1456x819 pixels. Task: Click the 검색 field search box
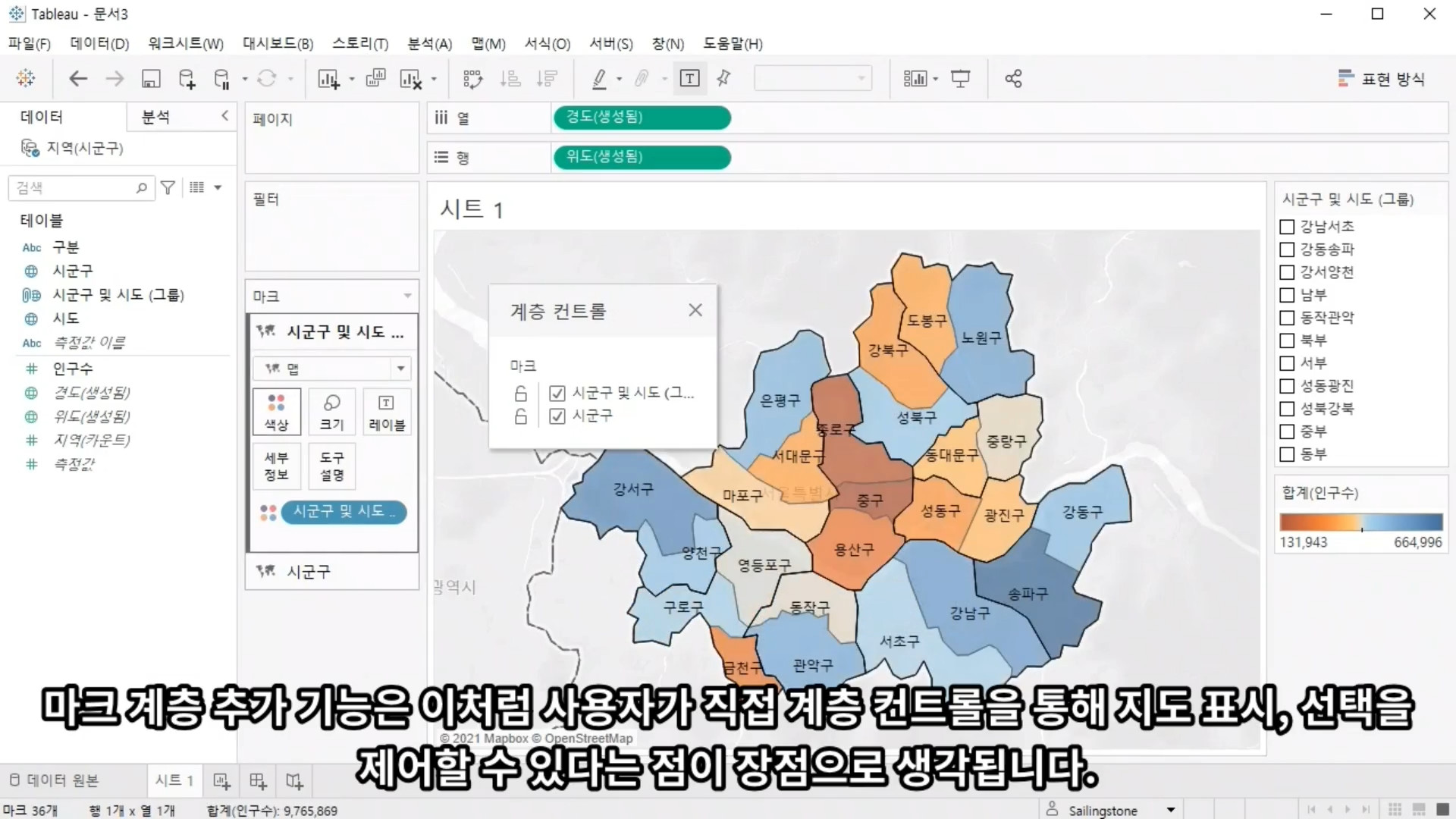tap(76, 187)
